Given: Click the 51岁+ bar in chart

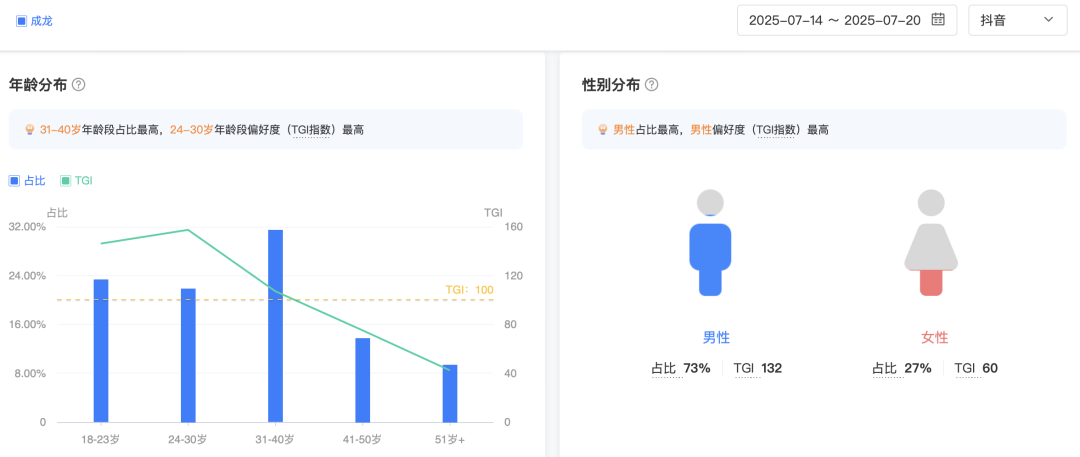Looking at the screenshot, I should tap(450, 394).
